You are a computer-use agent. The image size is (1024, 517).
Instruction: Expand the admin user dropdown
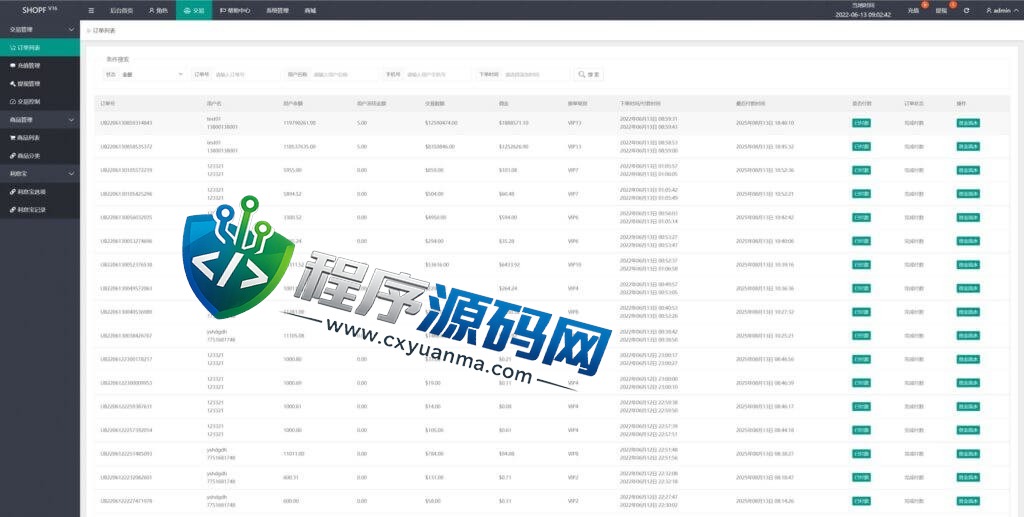click(1002, 11)
